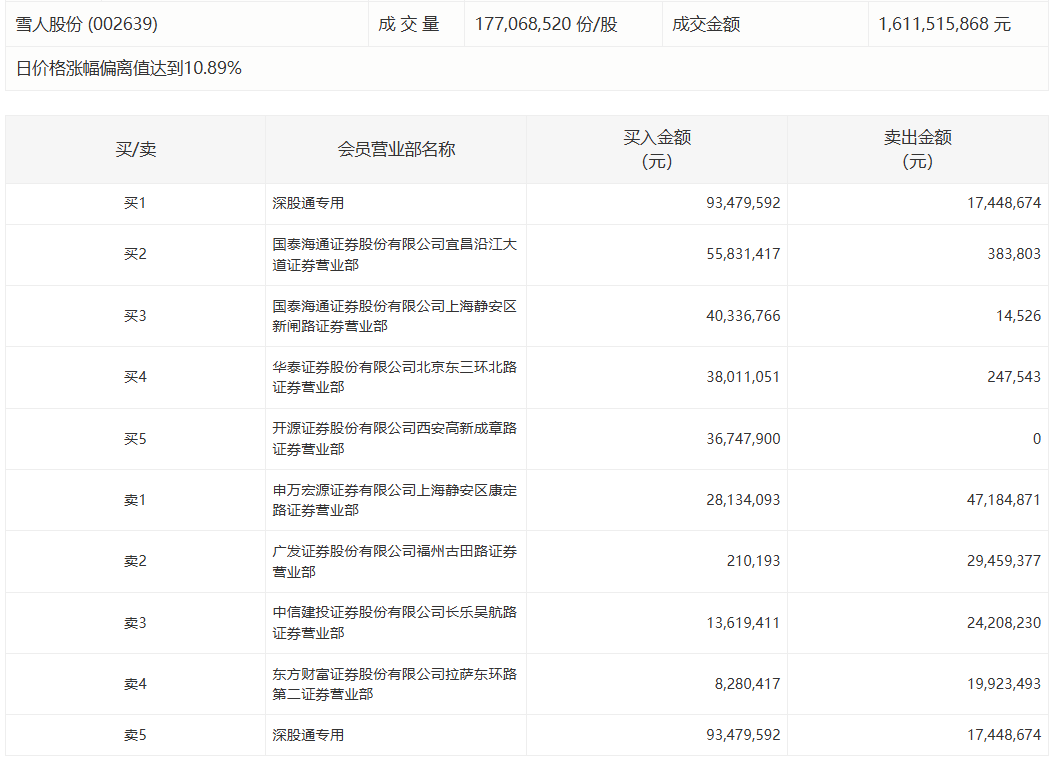The image size is (1054, 763).
Task: Open 中信建投证券 长乐吴航路证券营业部
Action: click(x=394, y=622)
